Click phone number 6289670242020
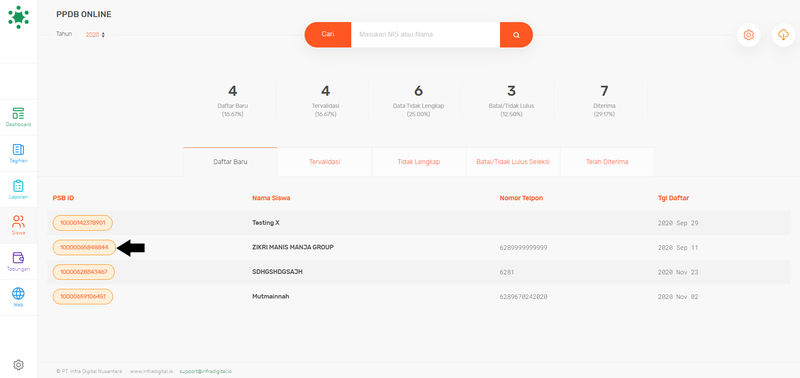800x378 pixels. [523, 296]
